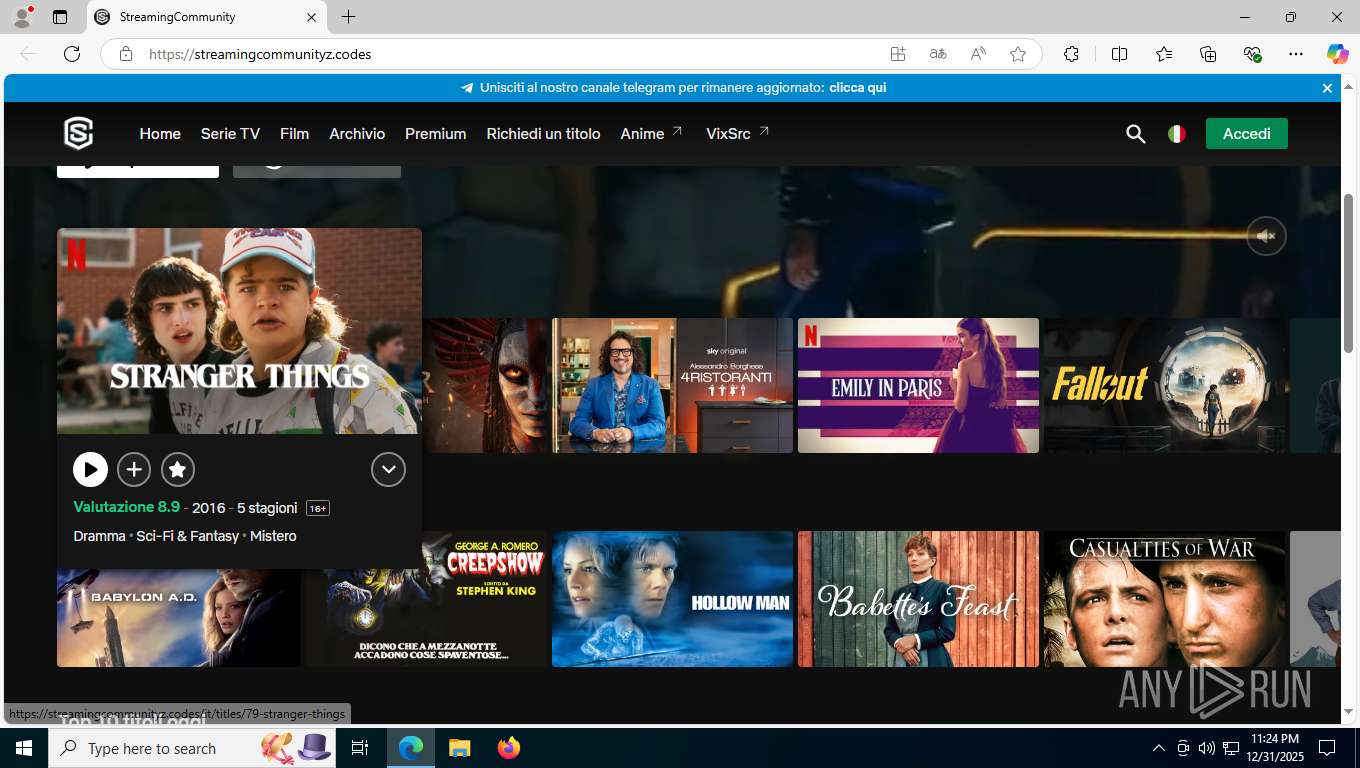This screenshot has height=768, width=1360.
Task: Add page to favorites star
Action: tap(1018, 54)
